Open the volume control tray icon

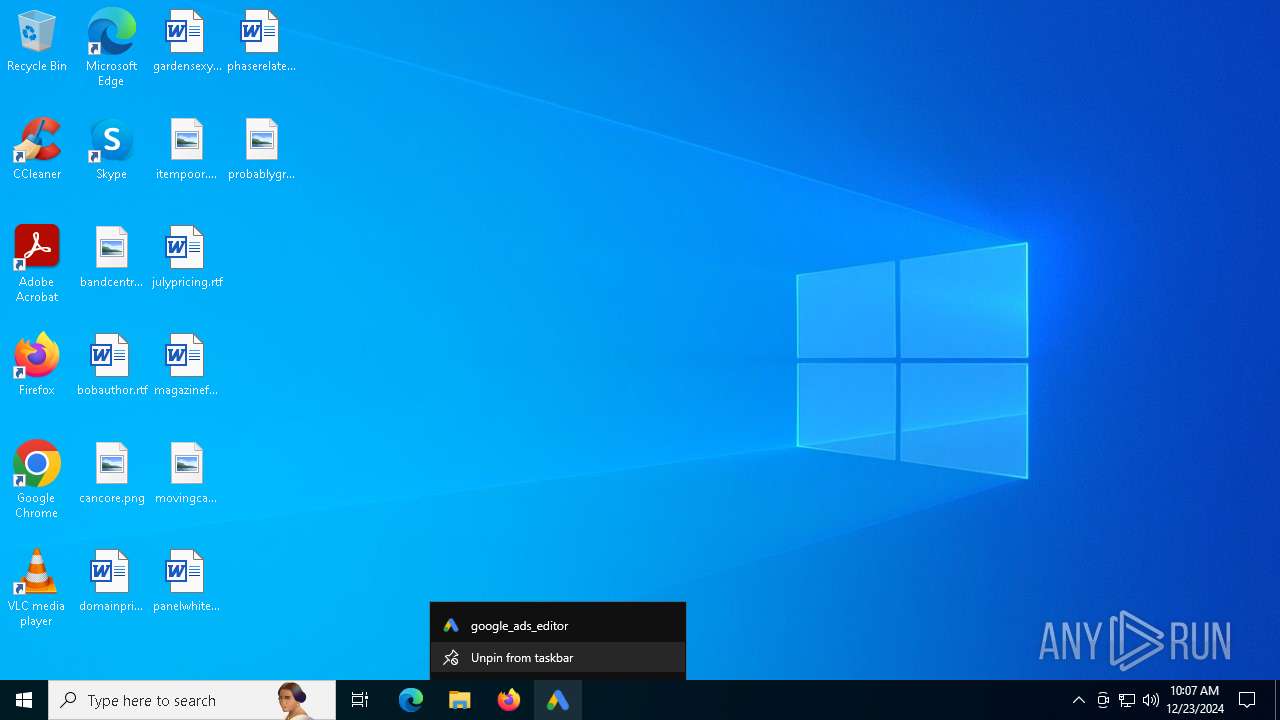(x=1151, y=700)
